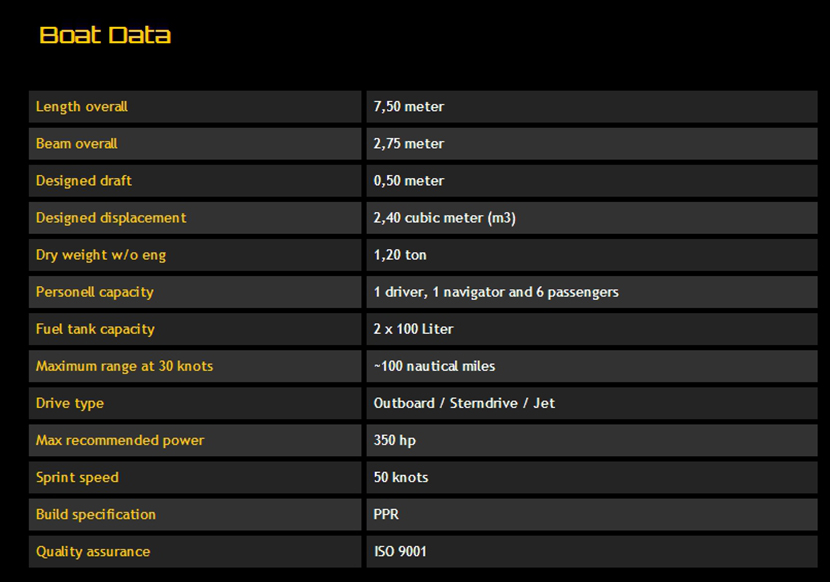Click the Dry weight w/o eng label
The width and height of the screenshot is (830, 582).
tap(101, 255)
